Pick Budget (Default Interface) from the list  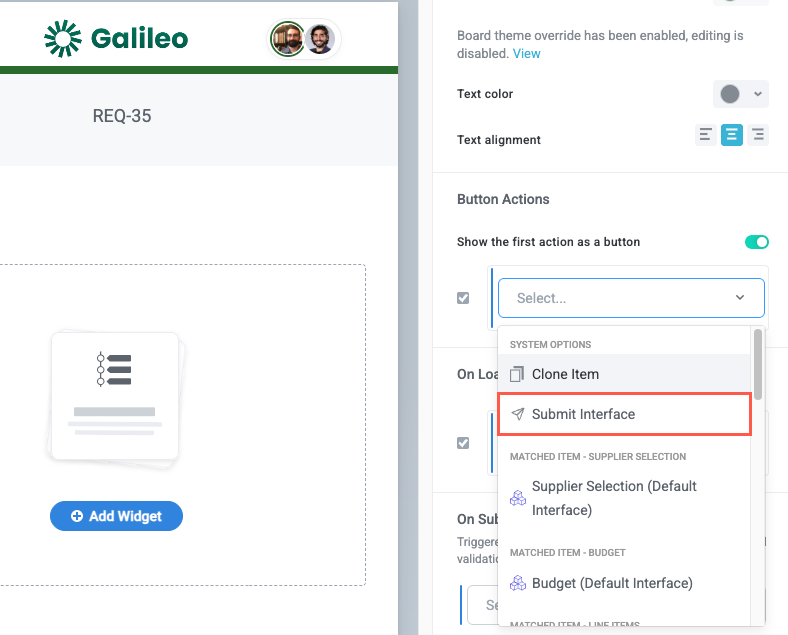click(611, 583)
